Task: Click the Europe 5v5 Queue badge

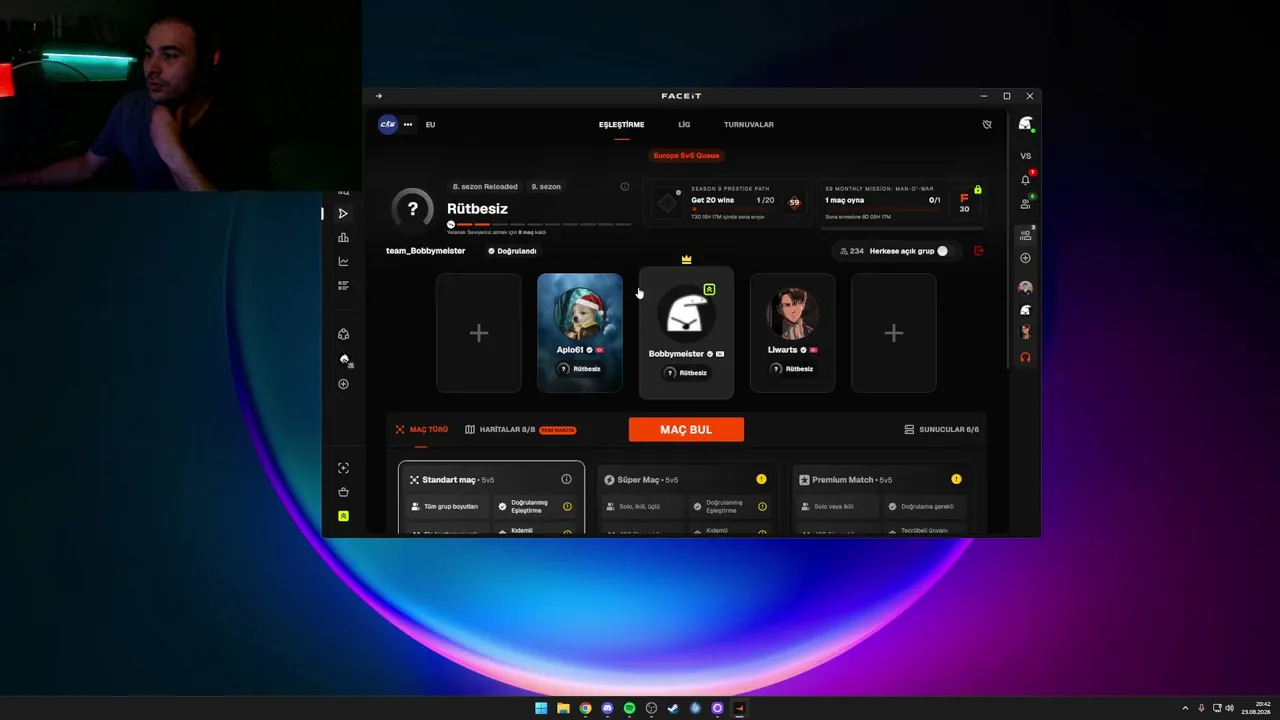Action: pyautogui.click(x=686, y=155)
